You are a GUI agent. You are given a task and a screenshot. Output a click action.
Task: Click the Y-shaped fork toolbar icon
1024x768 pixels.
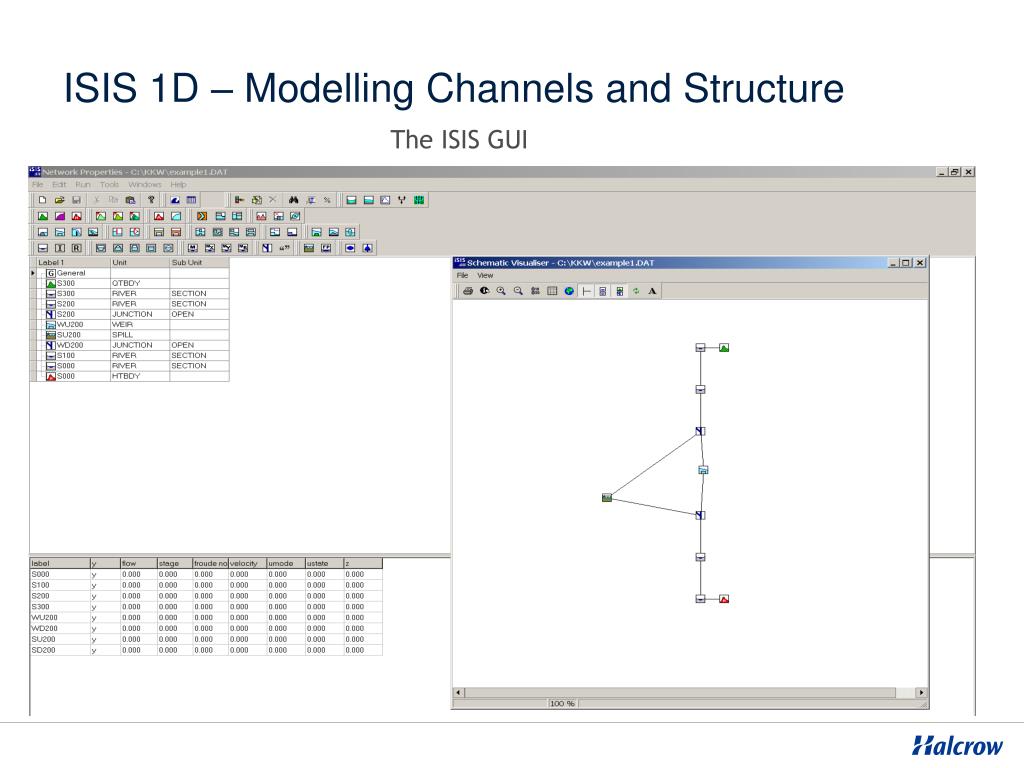click(x=402, y=200)
